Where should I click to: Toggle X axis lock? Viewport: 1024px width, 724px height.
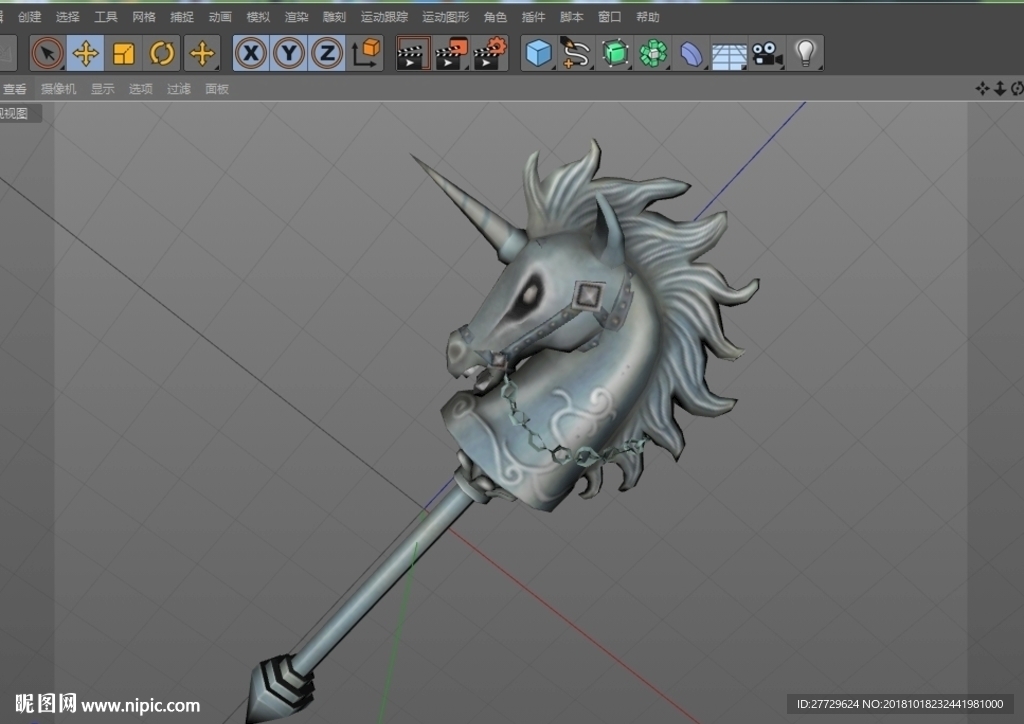[251, 53]
